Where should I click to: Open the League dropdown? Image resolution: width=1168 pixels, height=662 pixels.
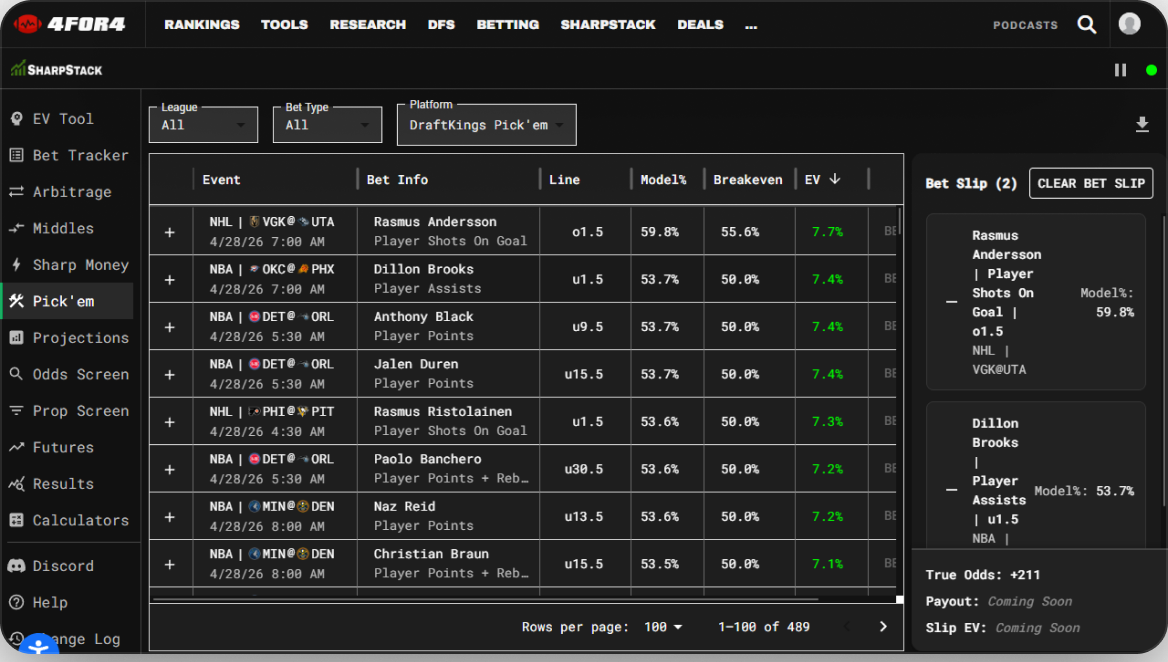203,124
